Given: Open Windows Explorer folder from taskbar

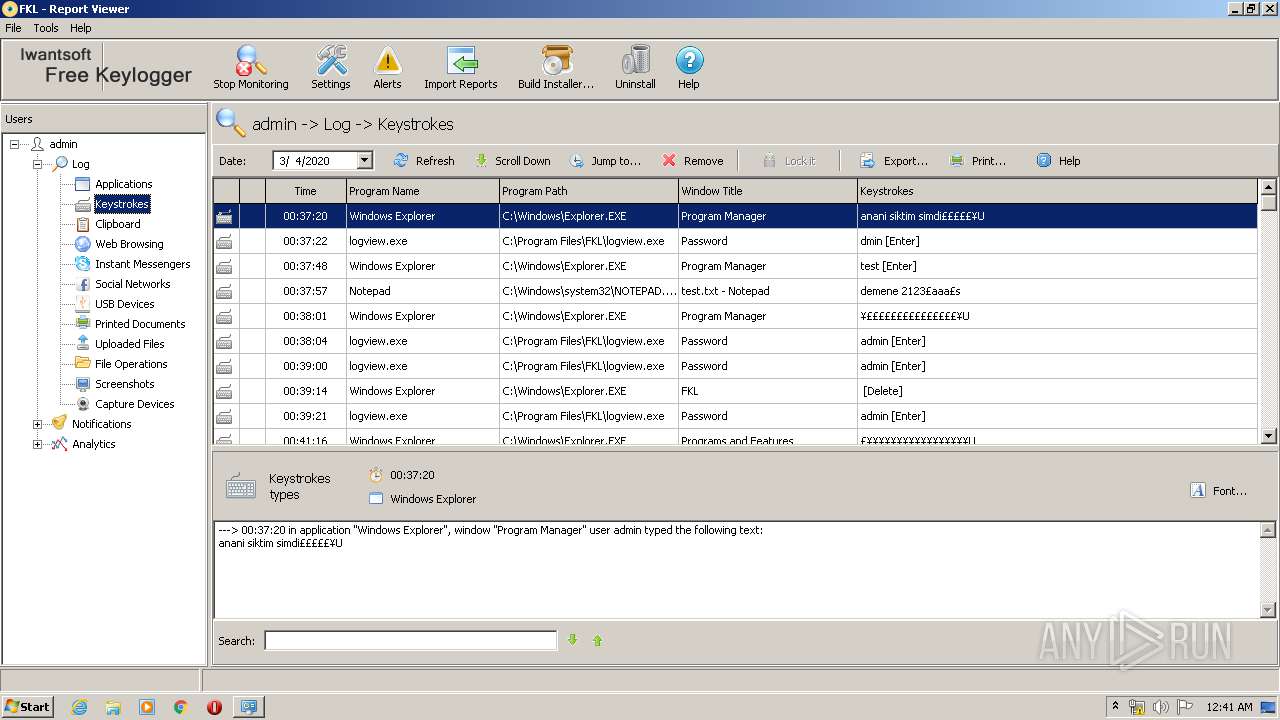Looking at the screenshot, I should coord(113,707).
